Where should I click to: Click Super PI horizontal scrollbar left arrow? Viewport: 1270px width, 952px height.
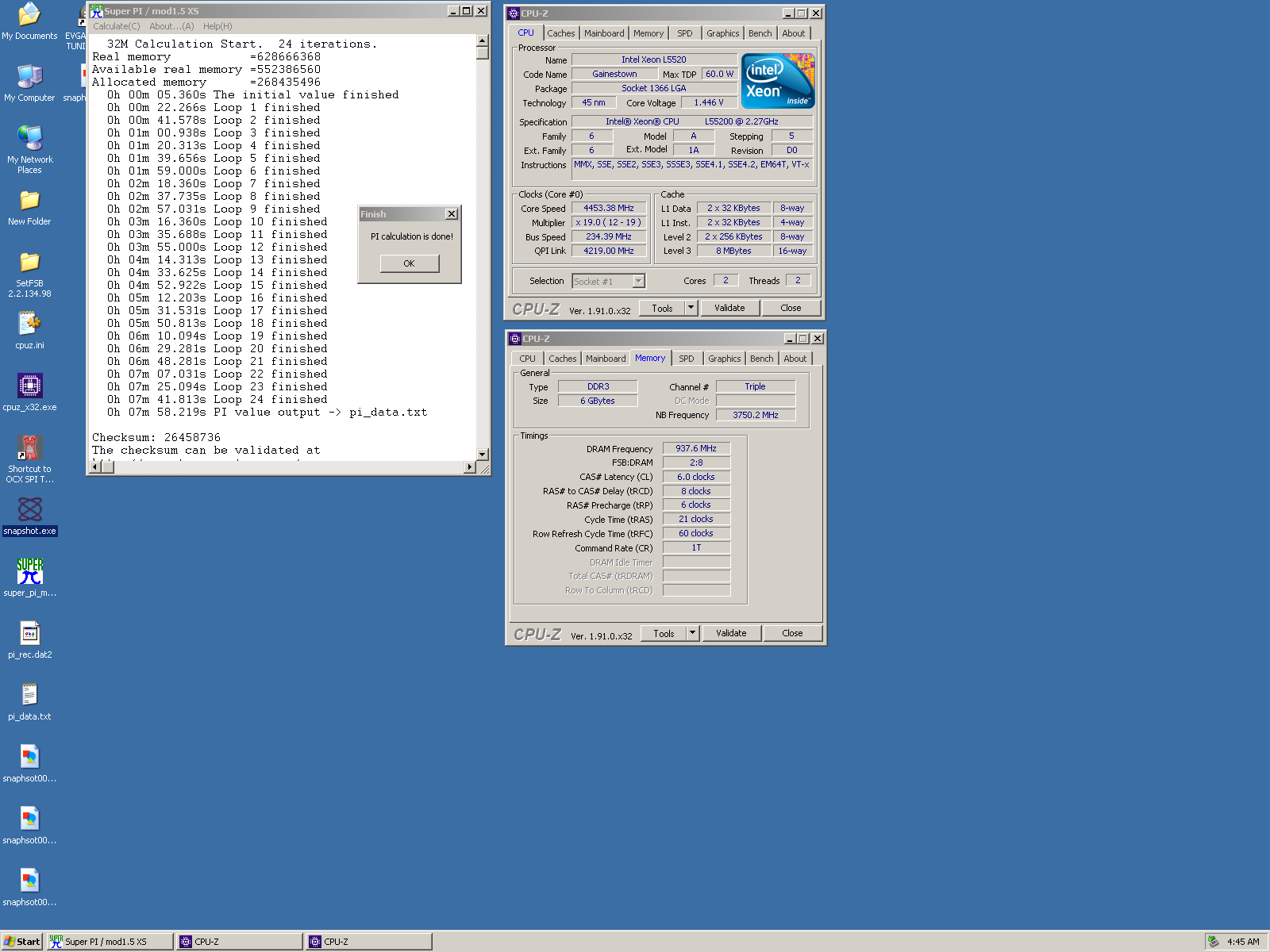point(95,466)
